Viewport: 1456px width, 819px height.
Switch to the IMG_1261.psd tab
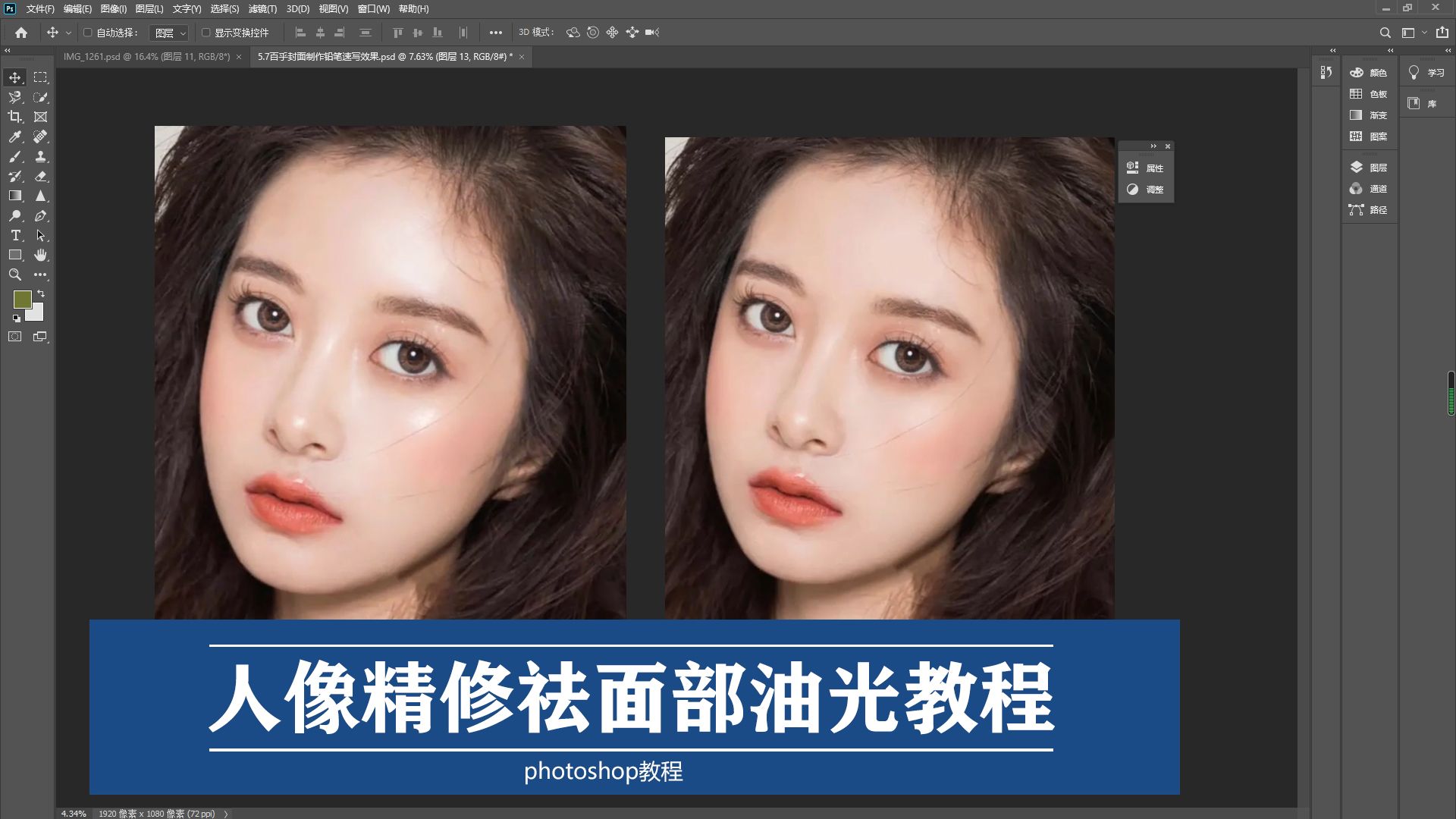pyautogui.click(x=146, y=57)
